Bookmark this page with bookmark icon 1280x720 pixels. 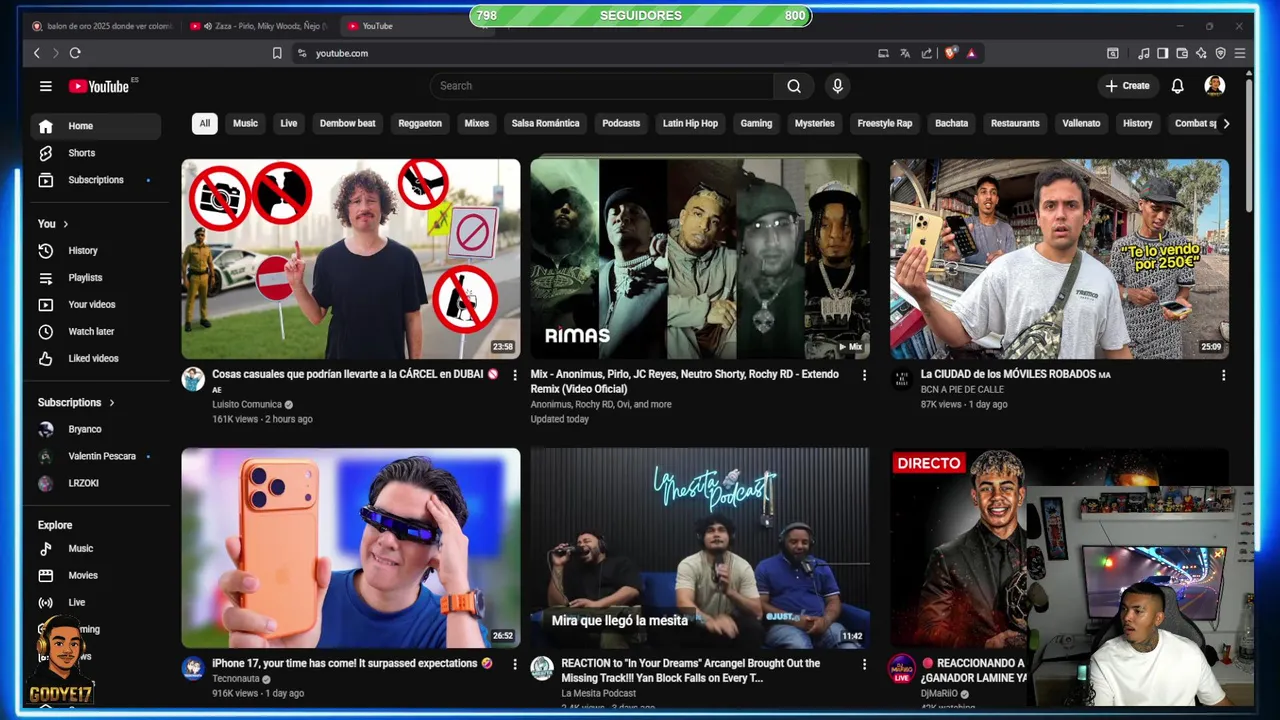click(277, 53)
